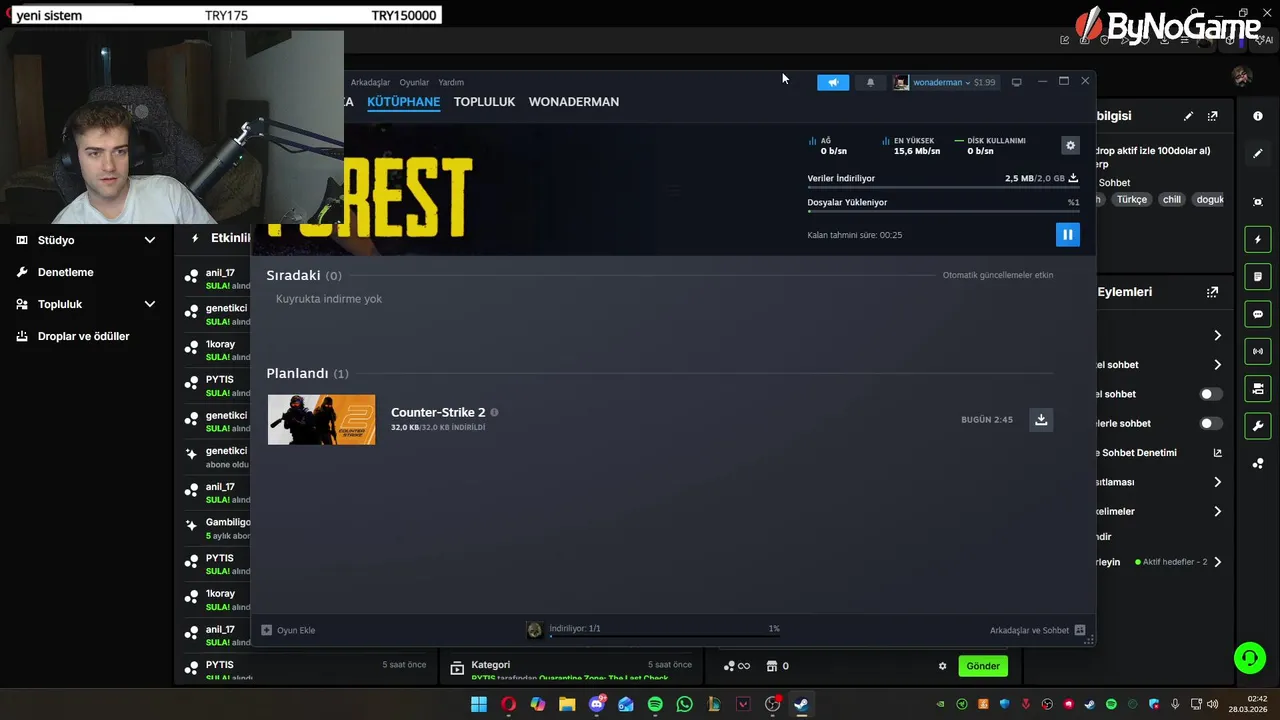Screen dimensions: 1280x720
Task: Open the WONADERMAN profile tab
Action: click(574, 102)
